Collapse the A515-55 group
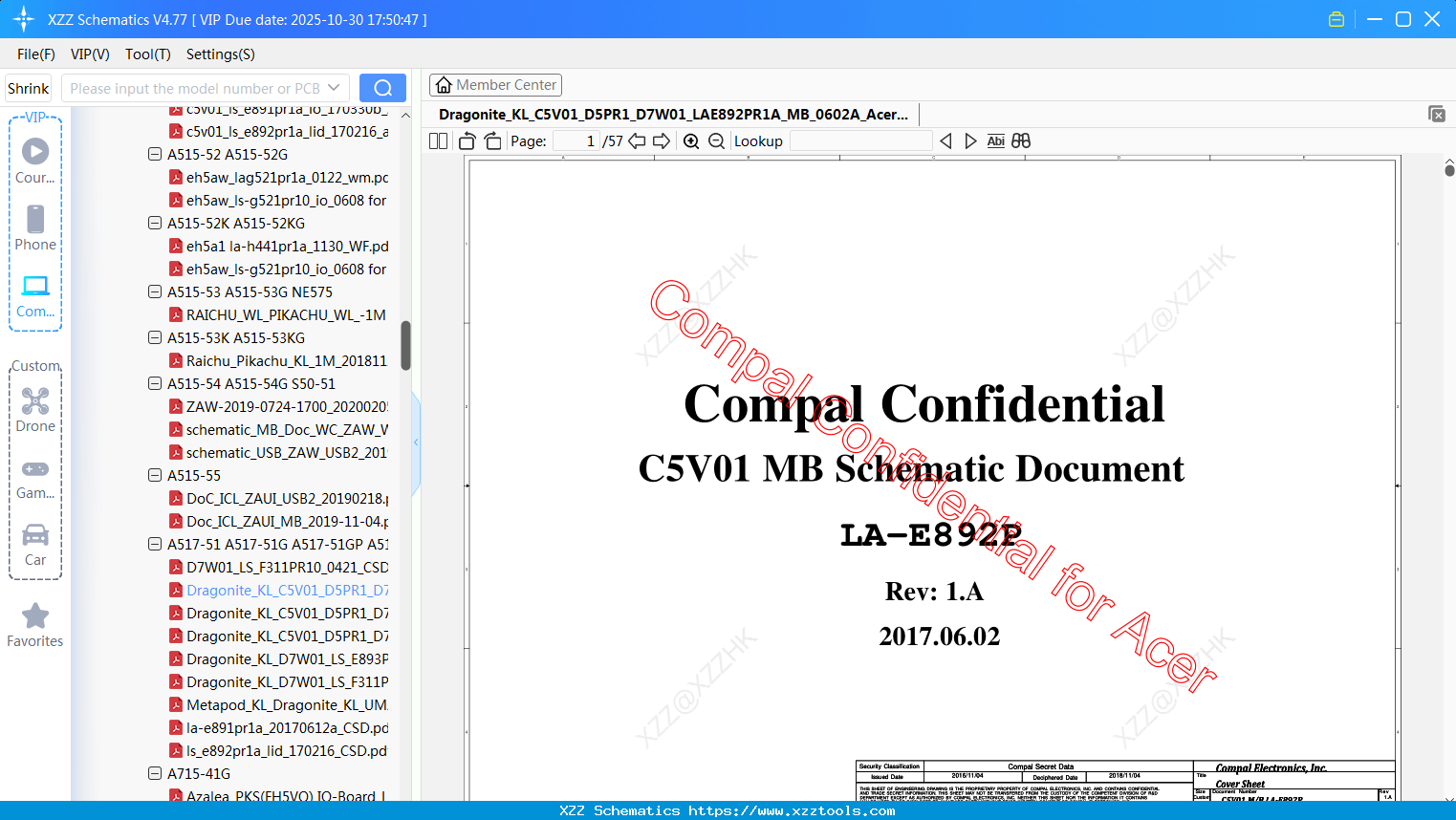1456x820 pixels. [155, 475]
